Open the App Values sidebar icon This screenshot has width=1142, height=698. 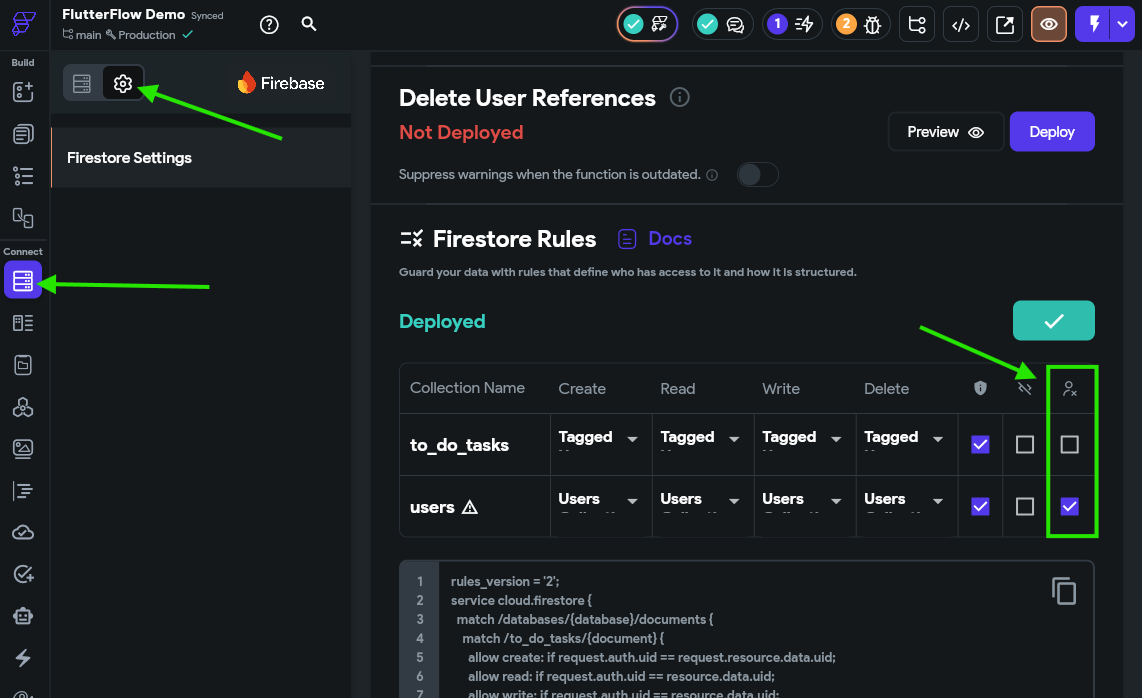click(23, 365)
